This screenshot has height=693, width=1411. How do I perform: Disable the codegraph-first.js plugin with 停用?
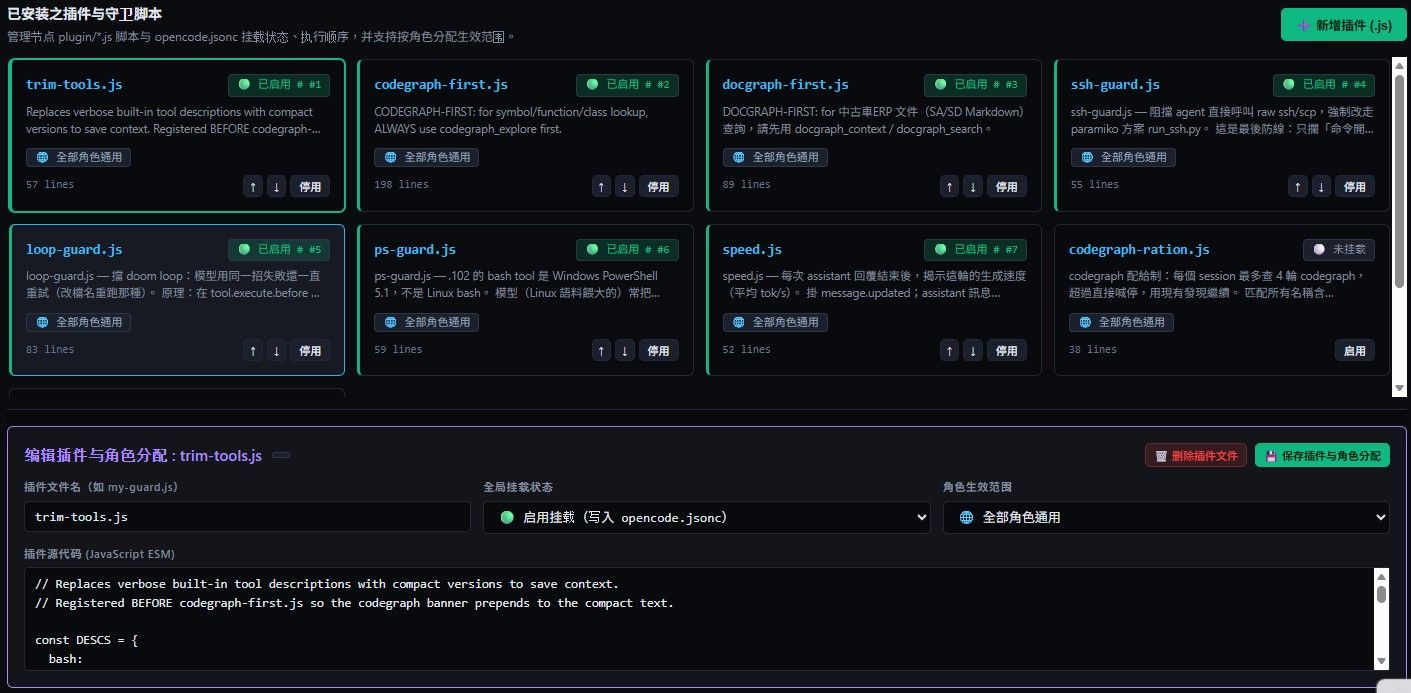tap(658, 186)
